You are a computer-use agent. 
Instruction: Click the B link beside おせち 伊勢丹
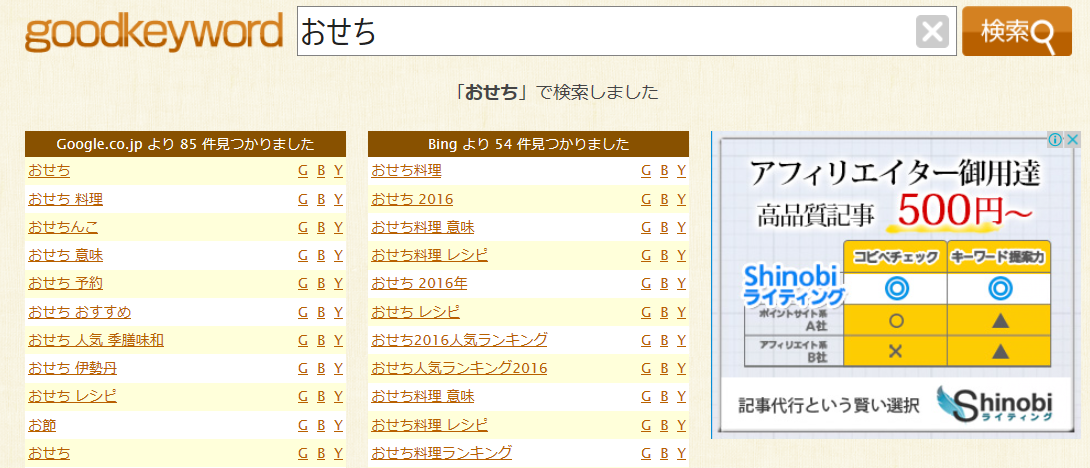(321, 368)
